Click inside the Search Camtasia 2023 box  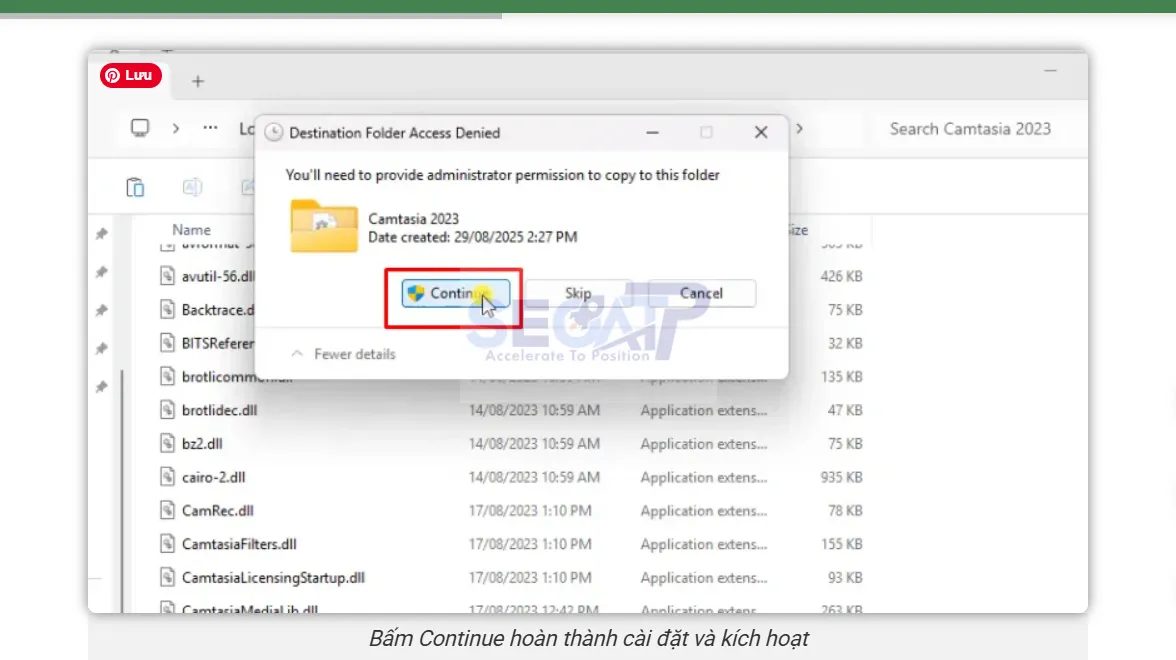[971, 128]
